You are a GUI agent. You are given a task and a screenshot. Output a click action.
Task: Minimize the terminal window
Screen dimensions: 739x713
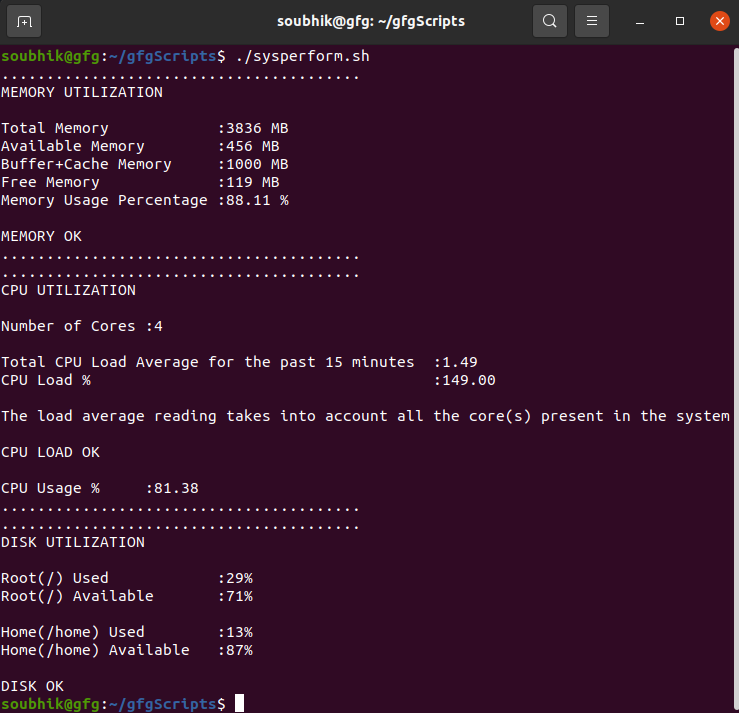pyautogui.click(x=640, y=22)
